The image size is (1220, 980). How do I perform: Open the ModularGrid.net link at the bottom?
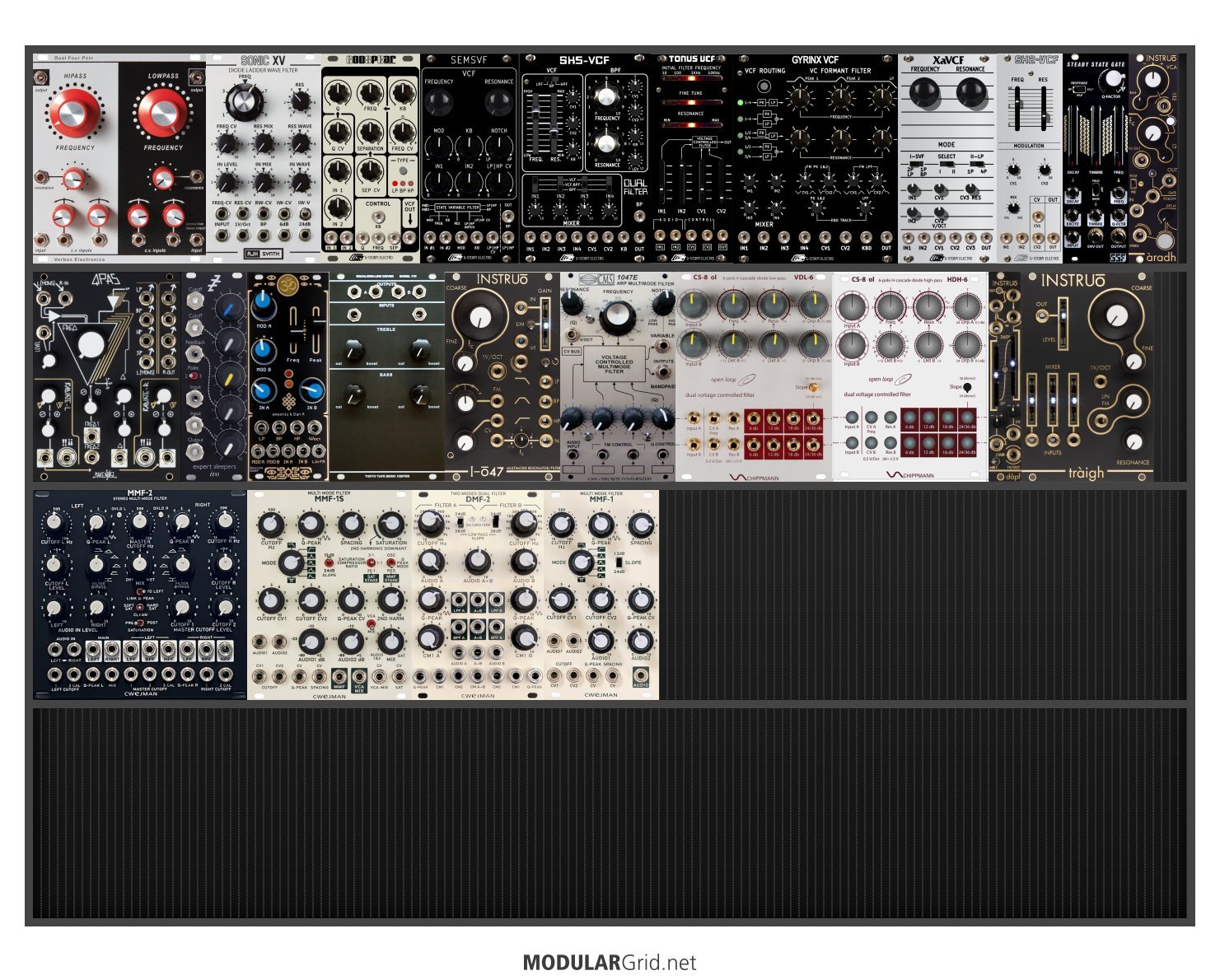click(x=610, y=962)
